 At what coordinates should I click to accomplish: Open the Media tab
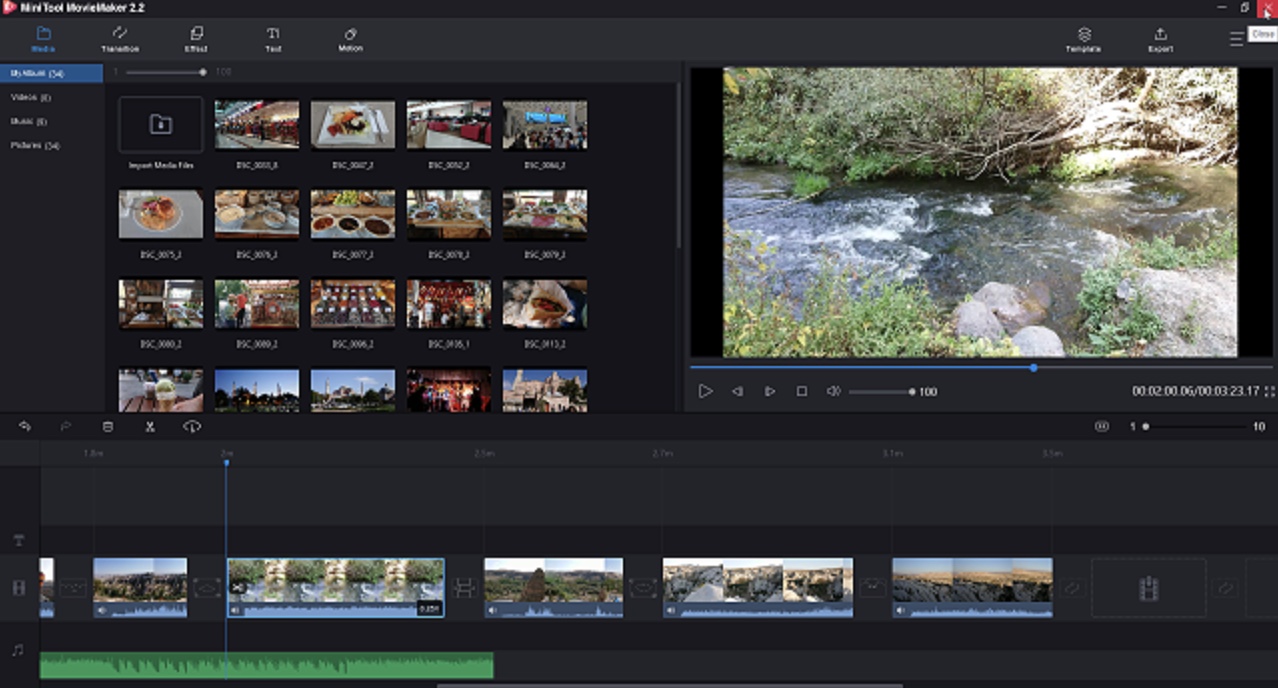click(43, 39)
